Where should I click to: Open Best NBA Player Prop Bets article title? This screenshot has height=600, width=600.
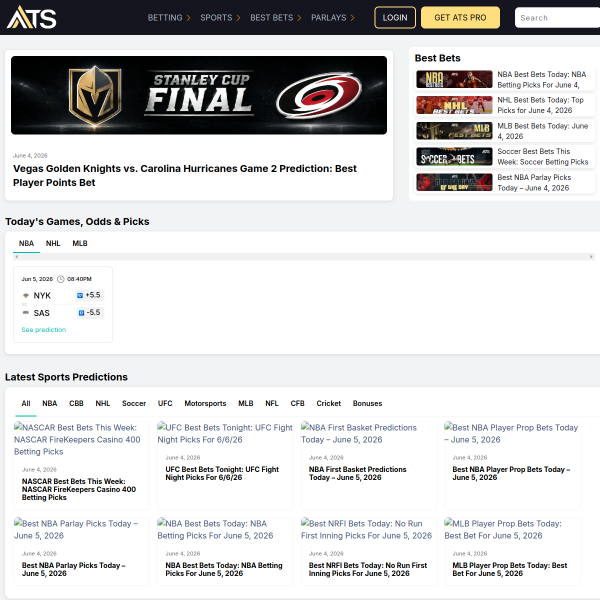511,473
